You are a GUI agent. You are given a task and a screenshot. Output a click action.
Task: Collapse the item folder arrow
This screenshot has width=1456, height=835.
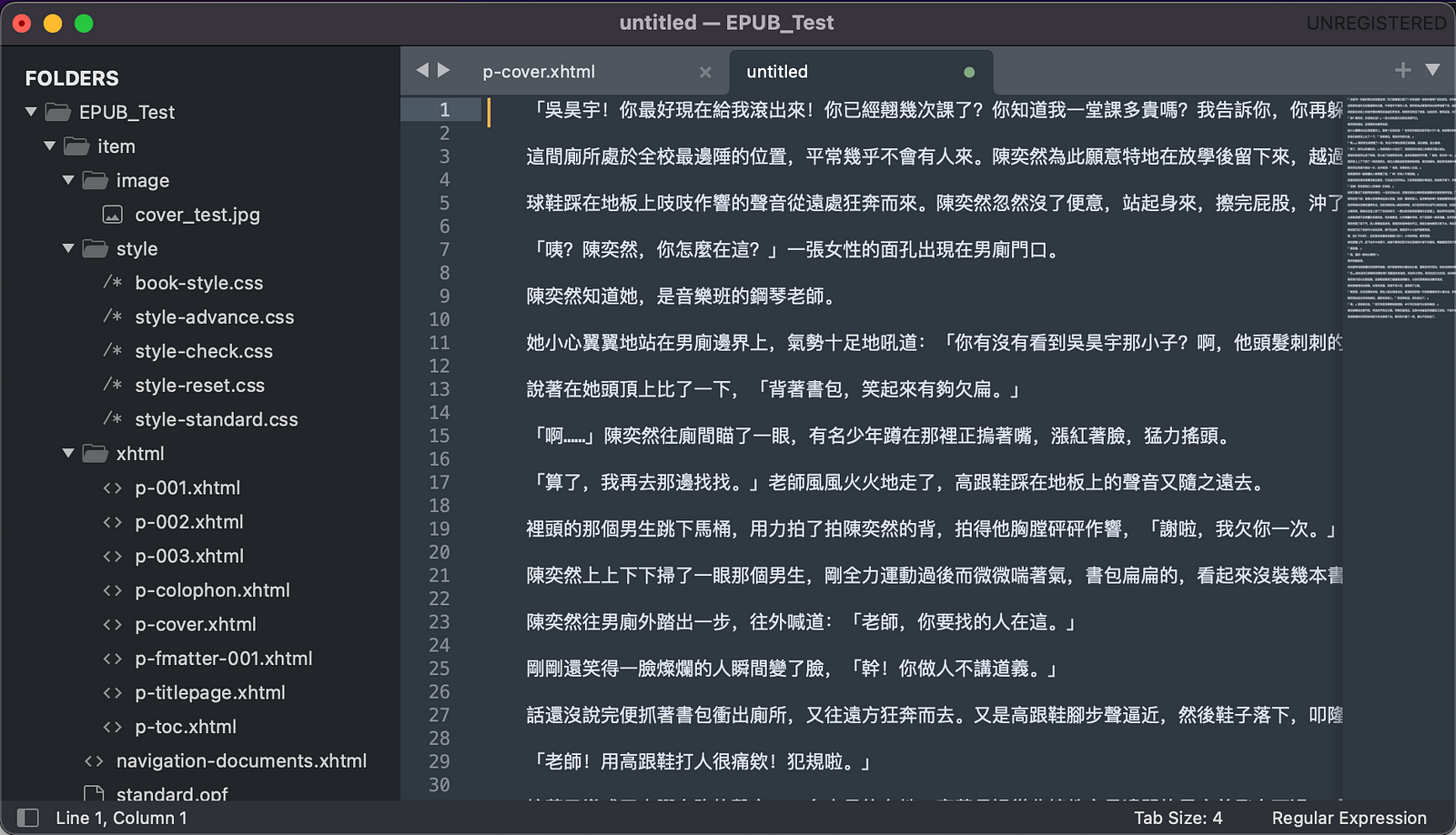pyautogui.click(x=50, y=146)
